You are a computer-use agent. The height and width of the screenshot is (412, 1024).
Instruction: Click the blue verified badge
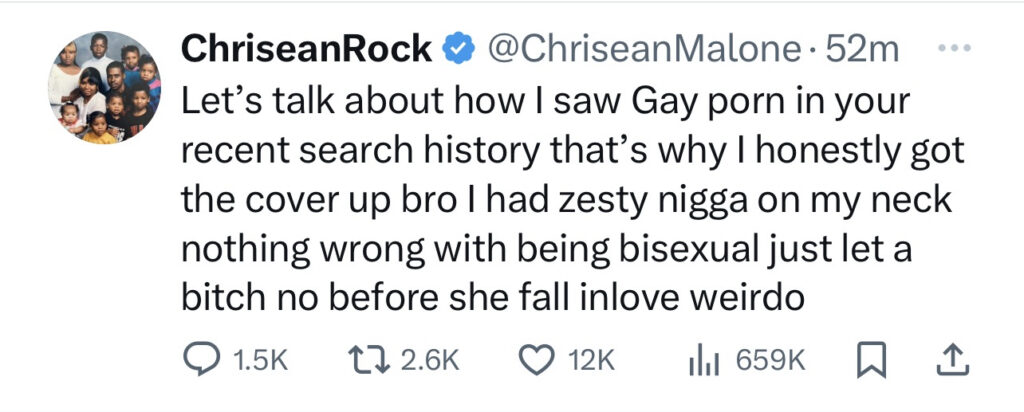tap(459, 49)
